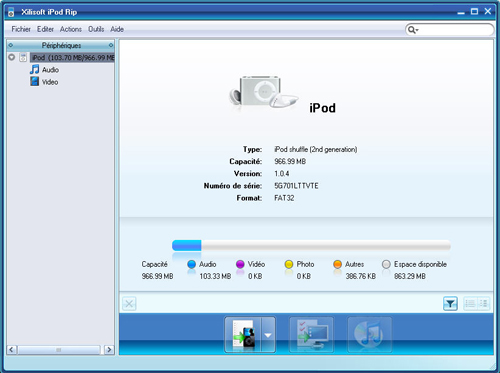The image size is (500, 373).
Task: Click the orange Autres legend dot
Action: click(x=337, y=264)
